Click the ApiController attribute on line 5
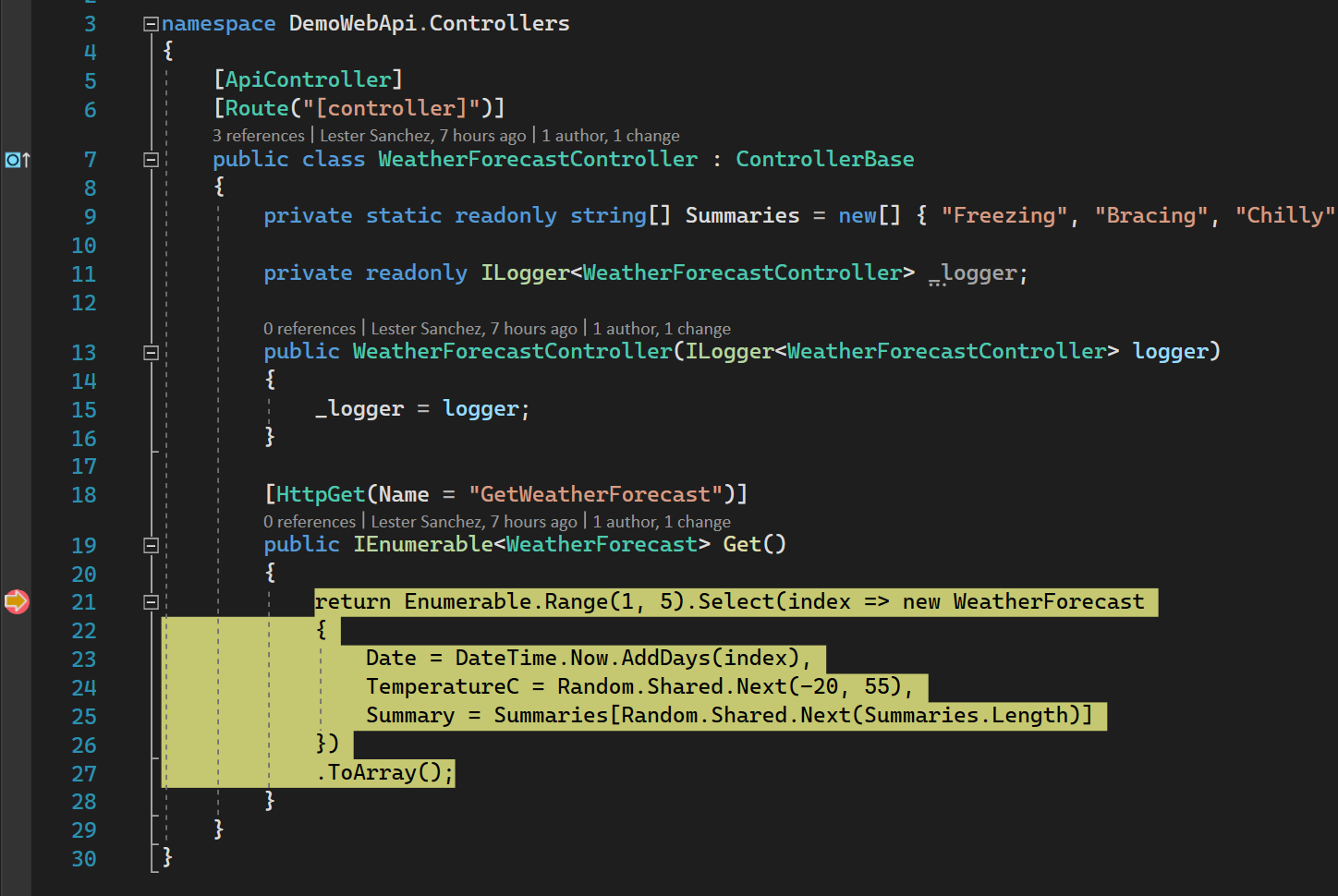The width and height of the screenshot is (1338, 896). click(x=307, y=79)
